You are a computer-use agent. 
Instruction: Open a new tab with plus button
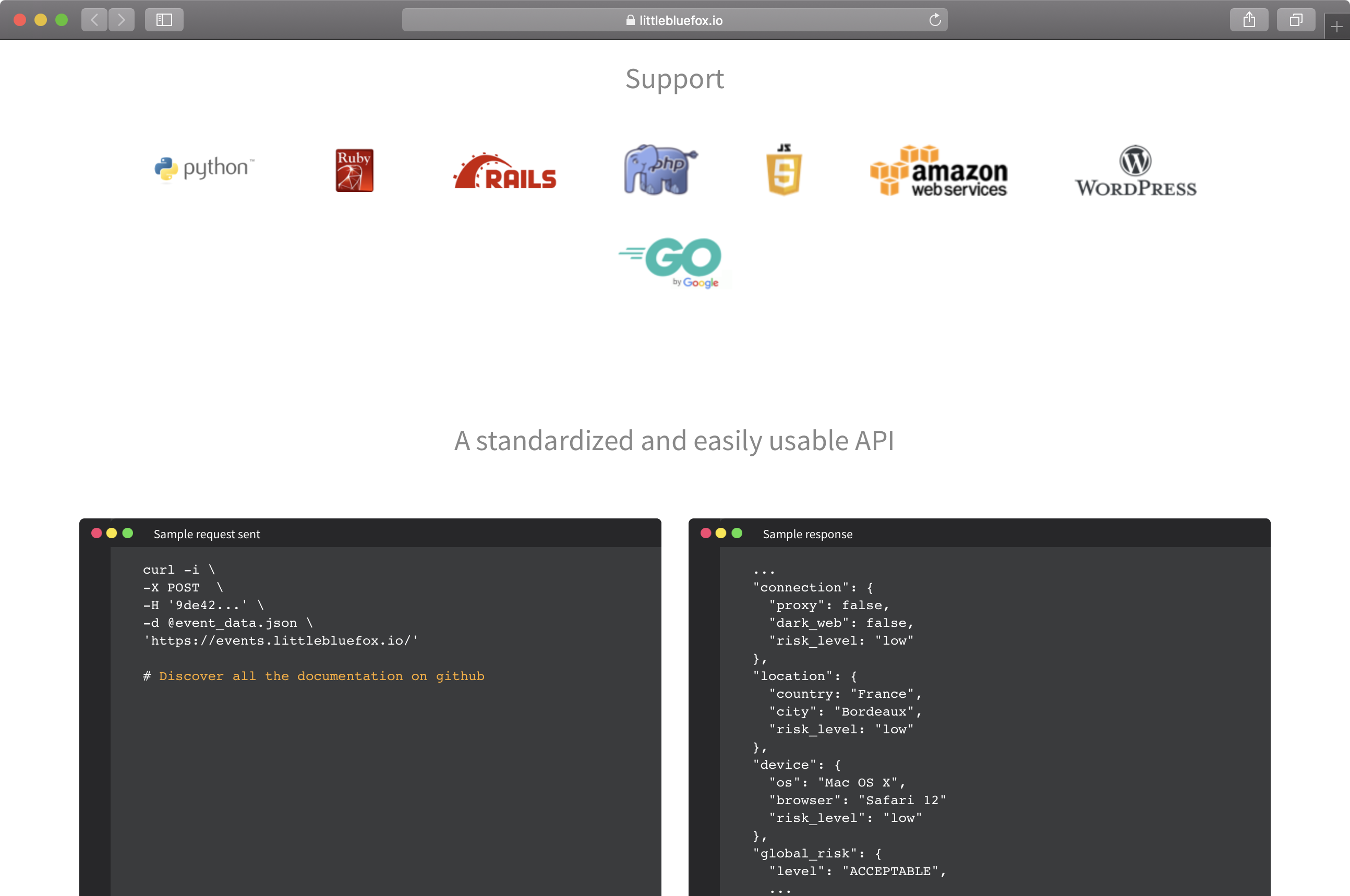(1336, 27)
